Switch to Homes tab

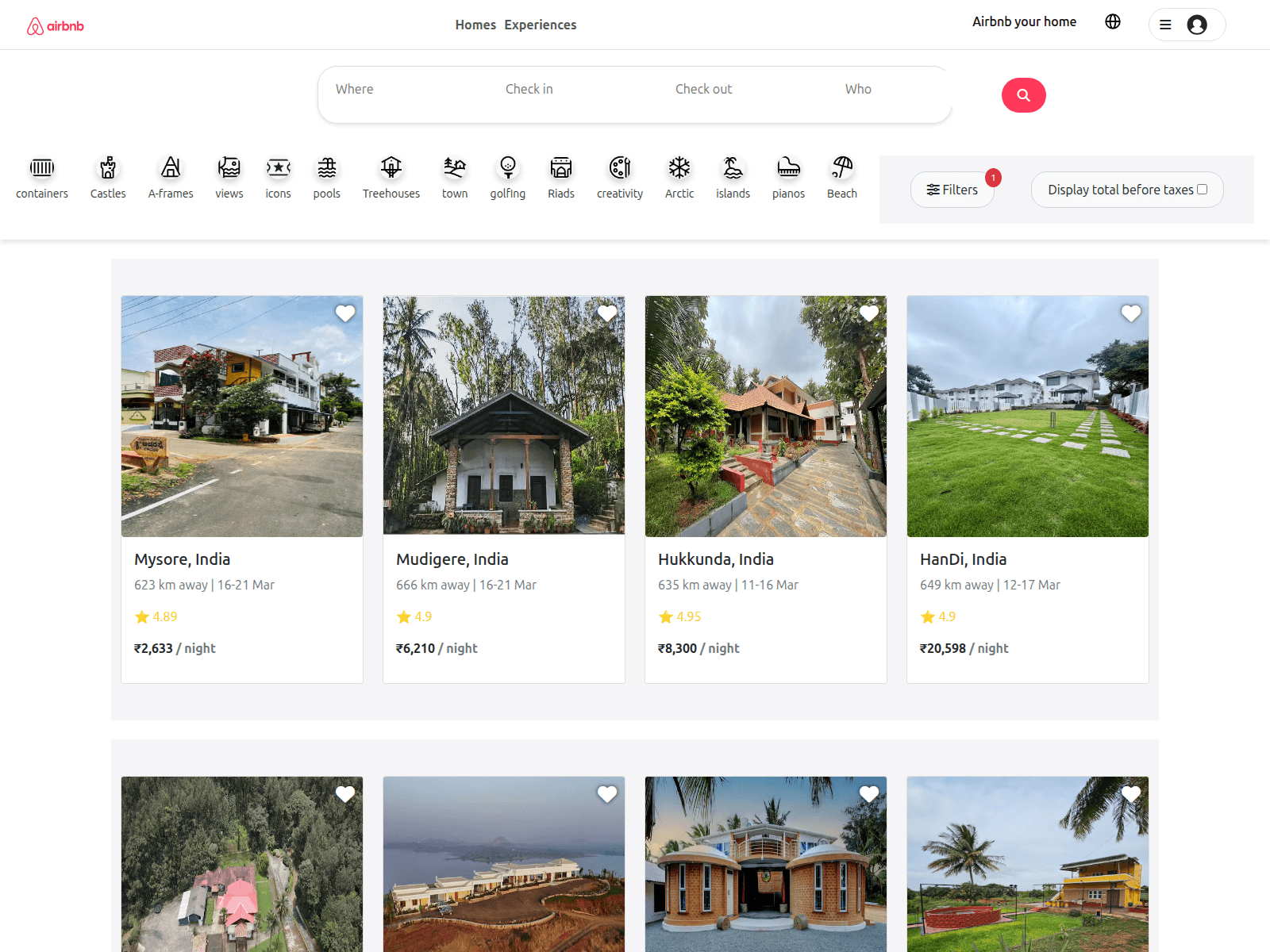[x=475, y=25]
